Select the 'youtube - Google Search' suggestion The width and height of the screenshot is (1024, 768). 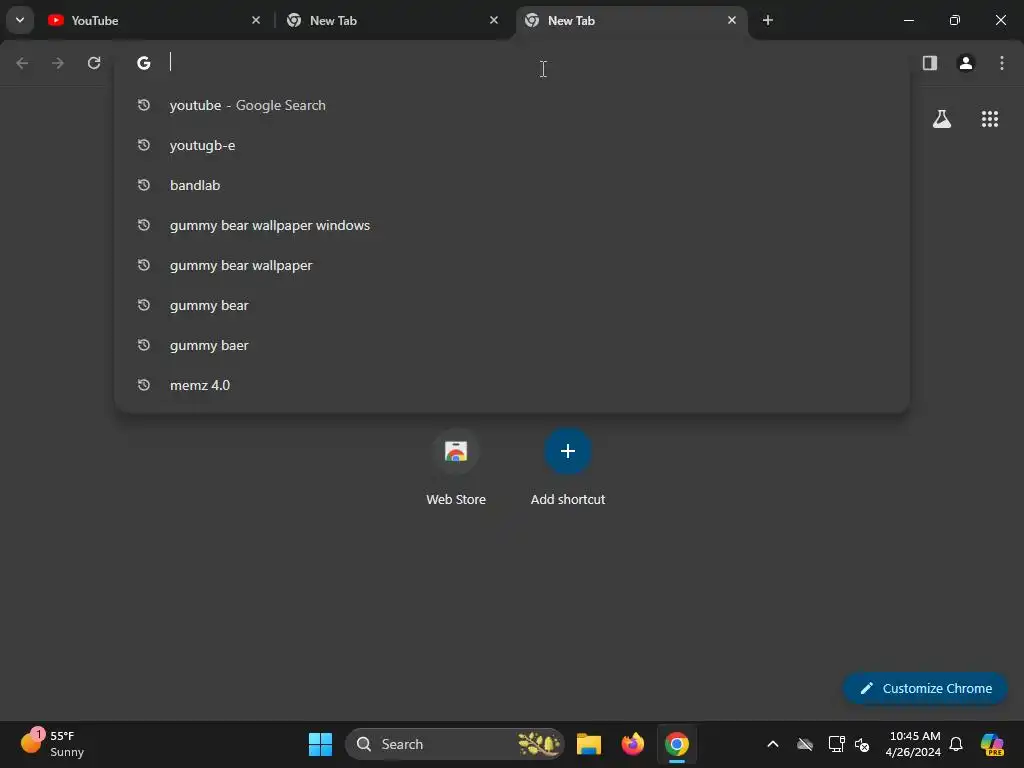(512, 105)
